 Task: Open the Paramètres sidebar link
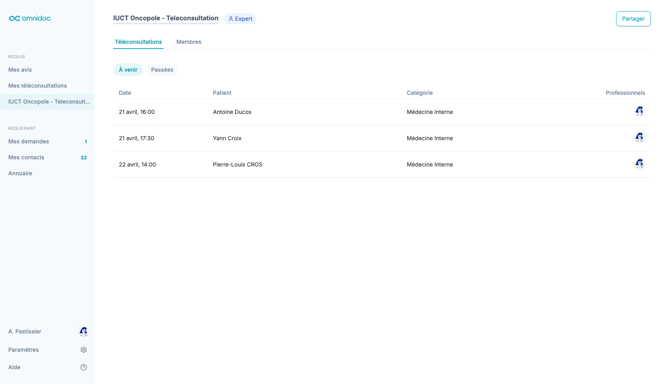pyautogui.click(x=24, y=349)
